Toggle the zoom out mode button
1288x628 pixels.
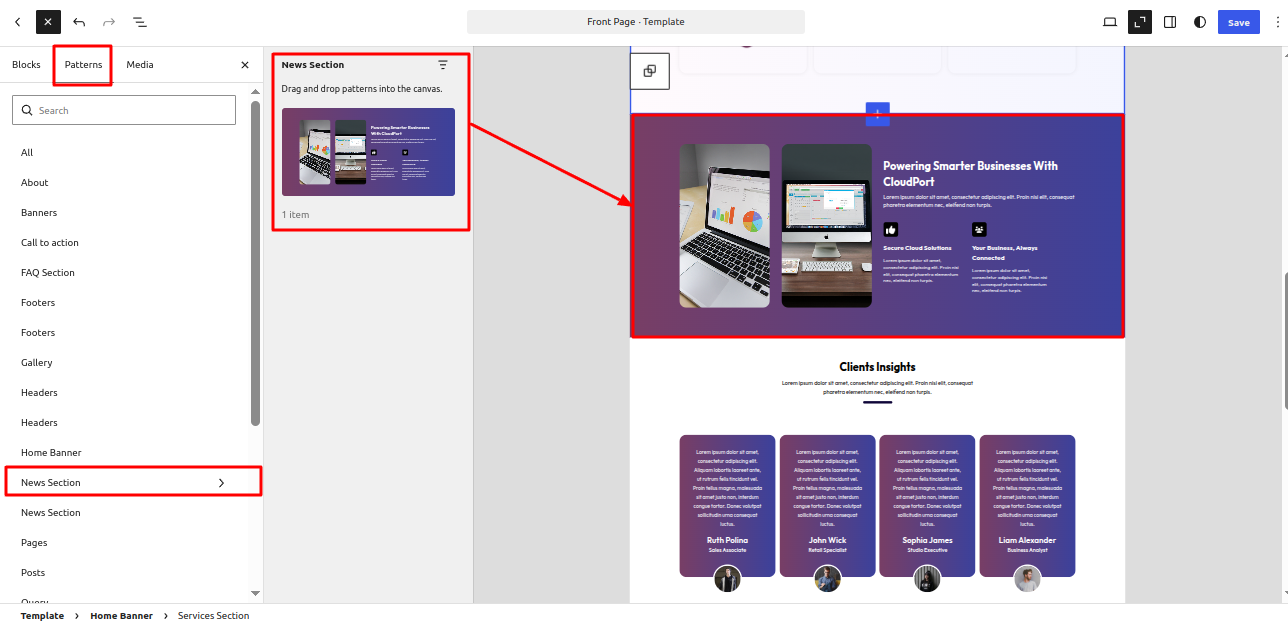click(x=1140, y=22)
